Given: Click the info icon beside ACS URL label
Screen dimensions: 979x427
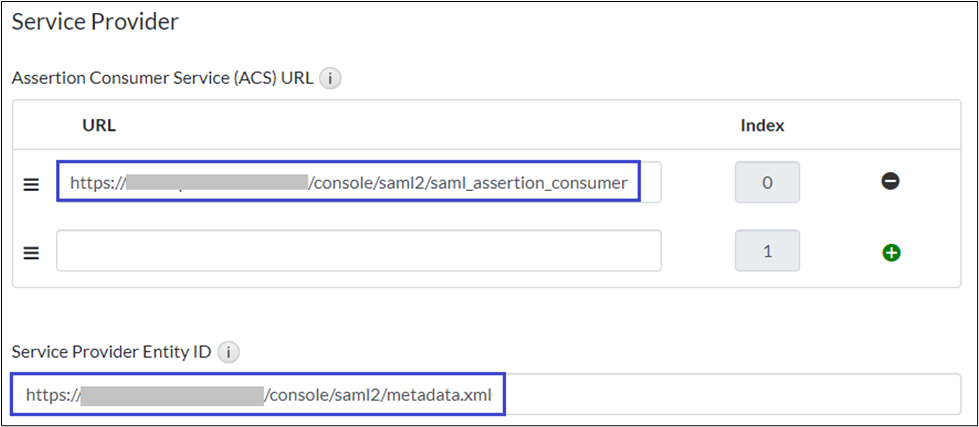Looking at the screenshot, I should click(x=330, y=78).
